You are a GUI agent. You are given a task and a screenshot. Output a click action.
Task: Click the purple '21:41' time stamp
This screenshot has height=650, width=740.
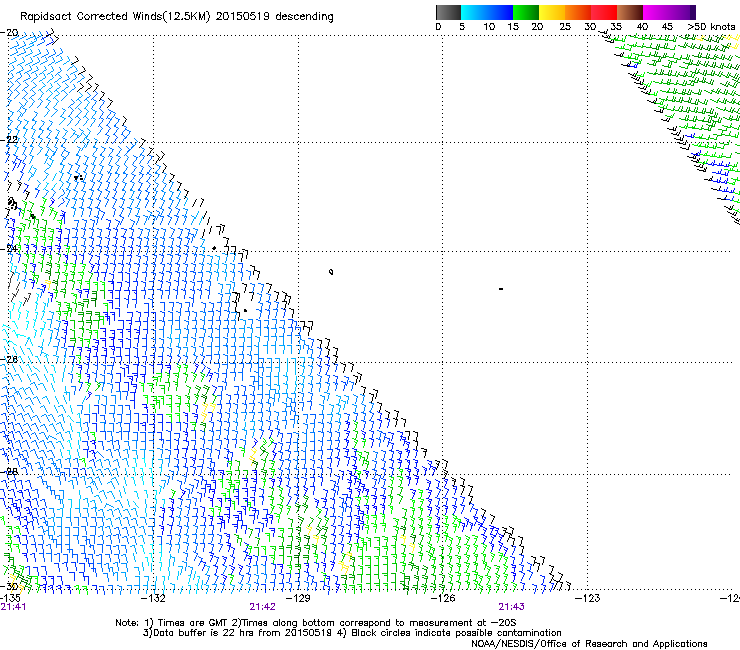tap(13, 607)
